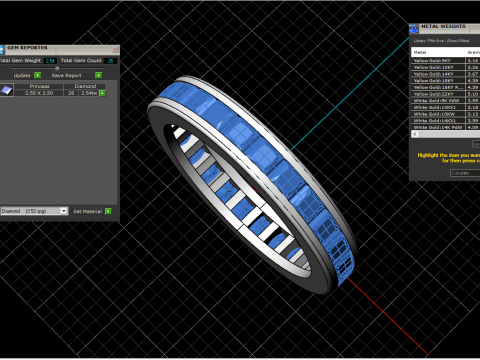Viewport: 480px width, 360px height.
Task: Click the Calculate button in Metal Weights
Action: pos(465,173)
